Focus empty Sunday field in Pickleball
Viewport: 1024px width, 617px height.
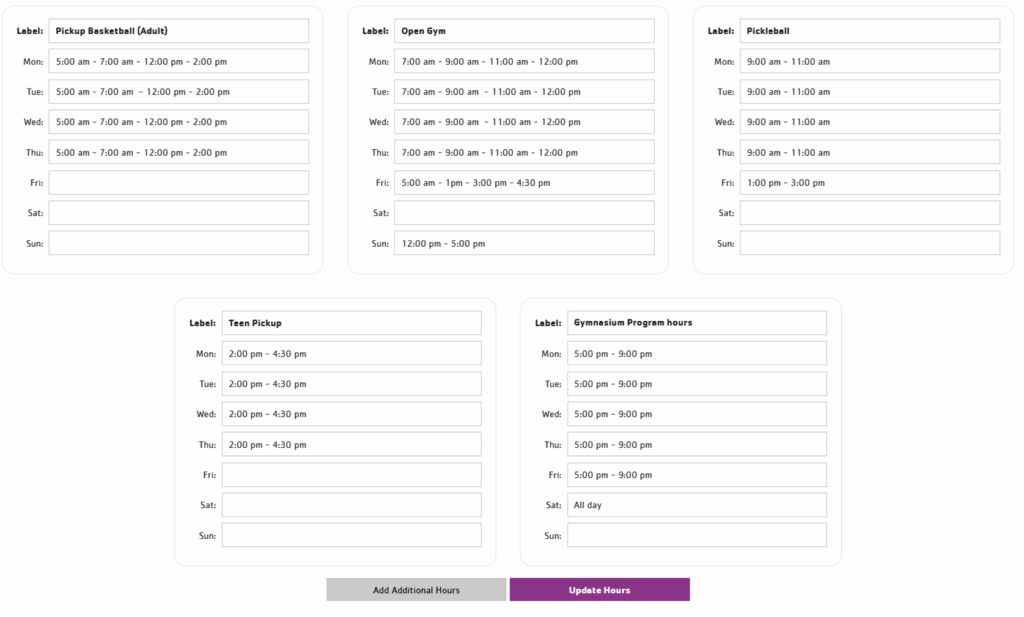(870, 243)
